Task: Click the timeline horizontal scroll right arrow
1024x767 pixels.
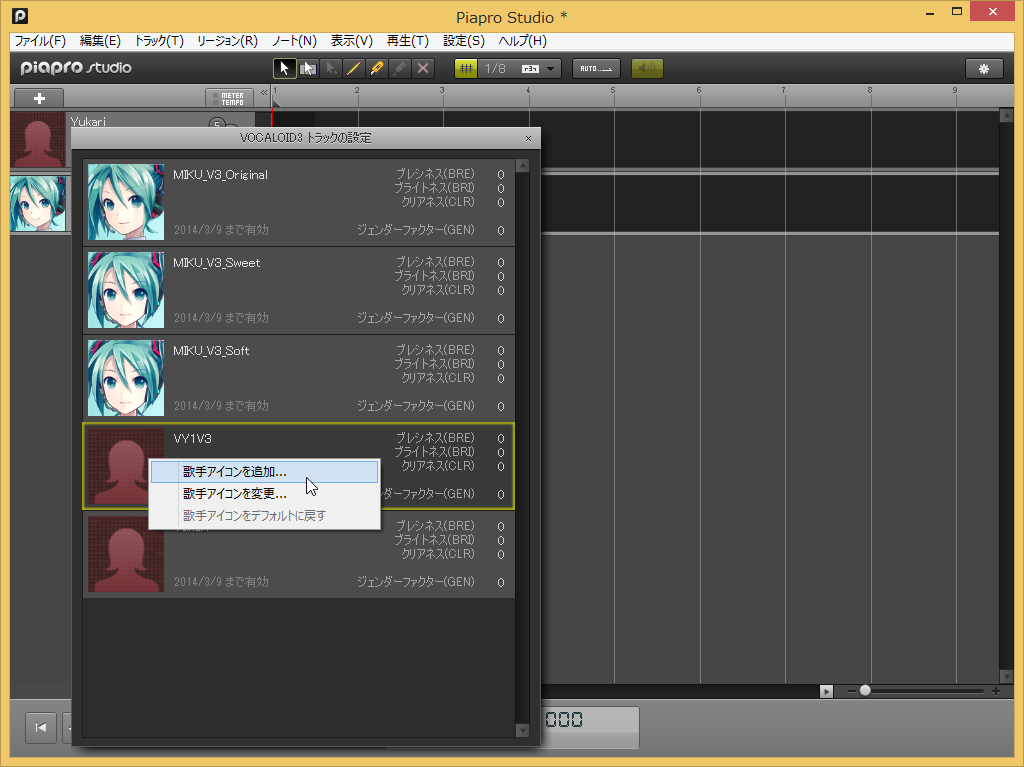Action: 826,691
